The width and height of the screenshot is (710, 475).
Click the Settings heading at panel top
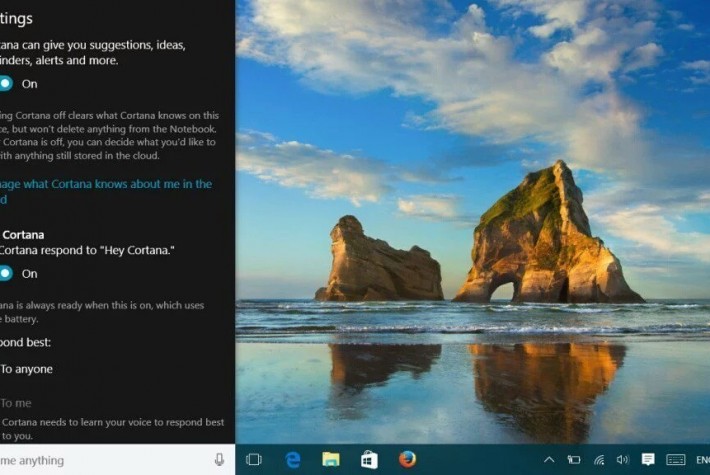(16, 18)
